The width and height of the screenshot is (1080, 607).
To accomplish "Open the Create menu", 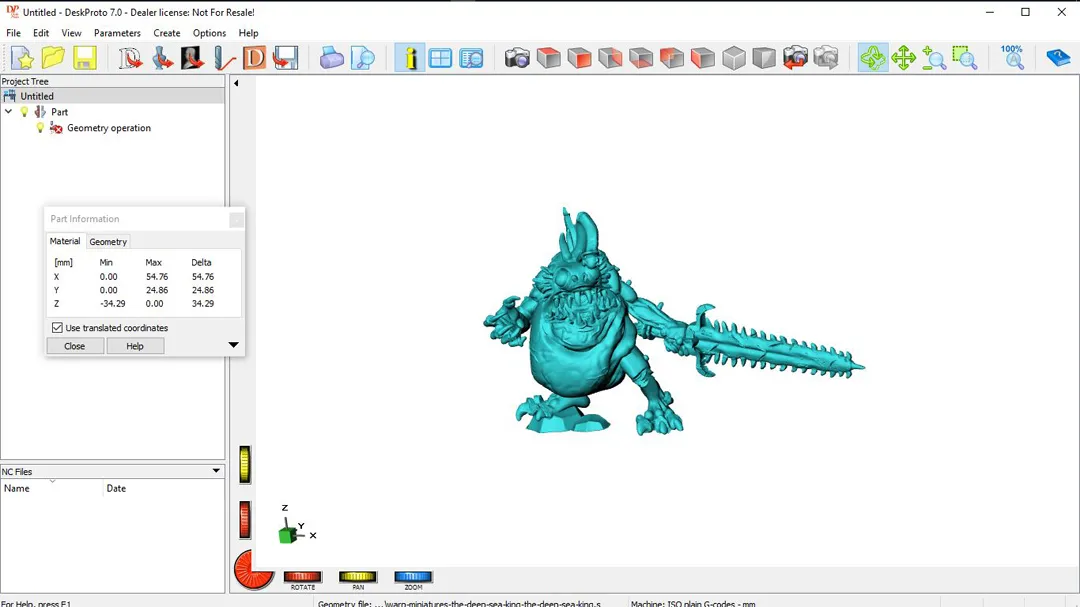I will [x=167, y=33].
